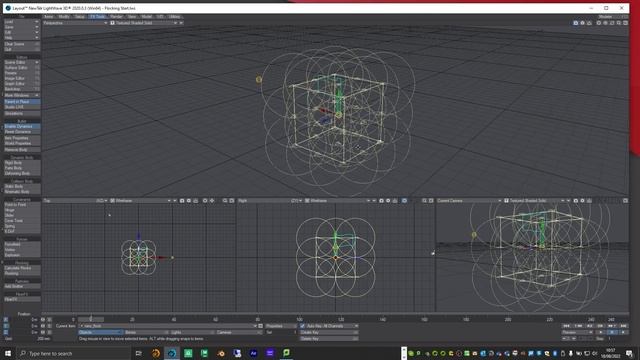640x360 pixels.
Task: Go to last frame playback button
Action: point(623,326)
